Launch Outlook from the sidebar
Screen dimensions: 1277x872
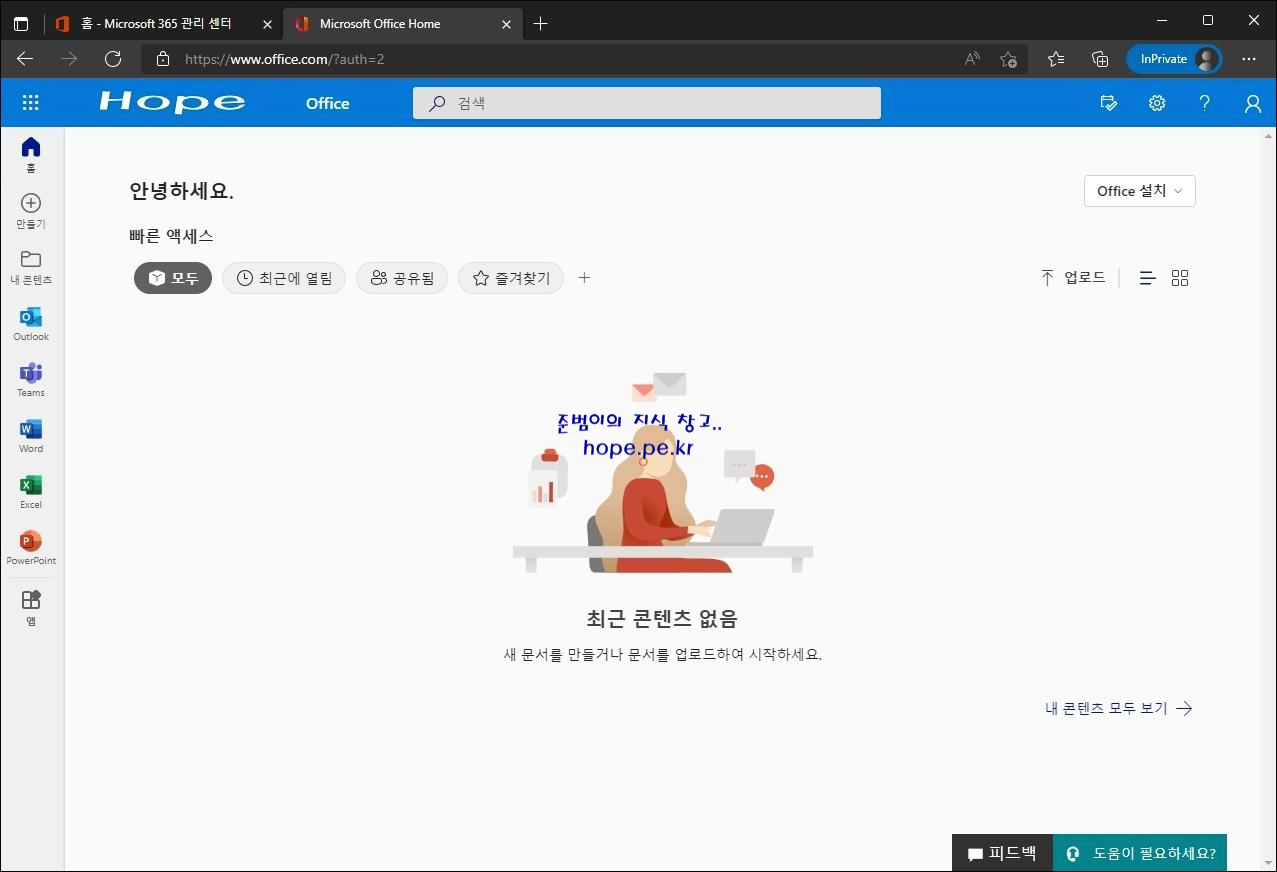point(31,323)
